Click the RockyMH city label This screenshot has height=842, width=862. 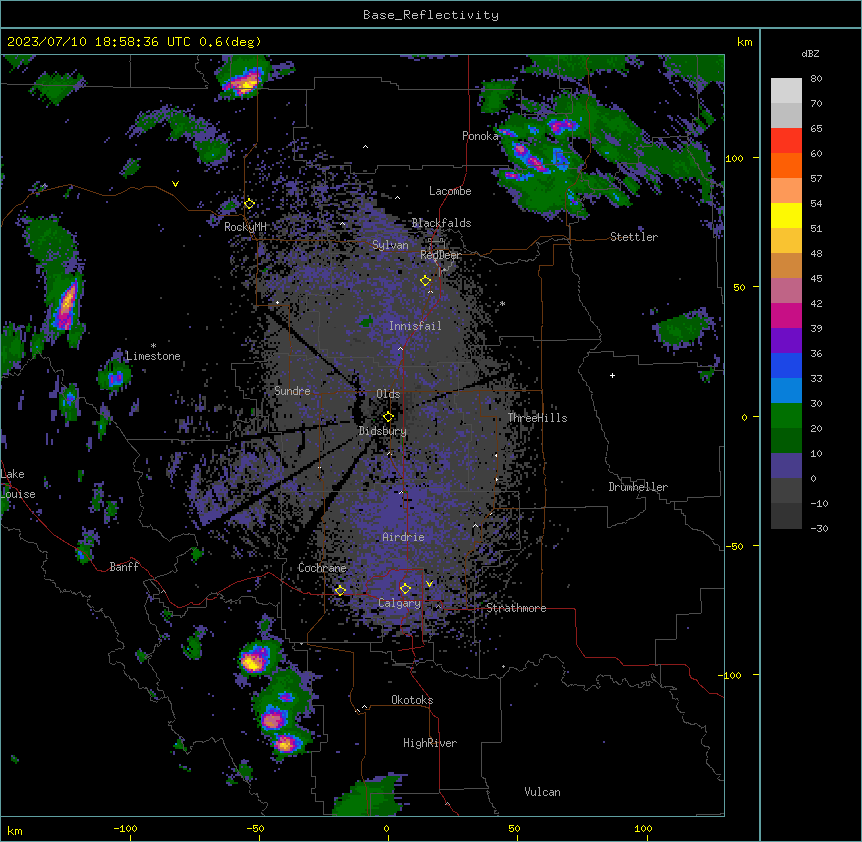pyautogui.click(x=246, y=227)
